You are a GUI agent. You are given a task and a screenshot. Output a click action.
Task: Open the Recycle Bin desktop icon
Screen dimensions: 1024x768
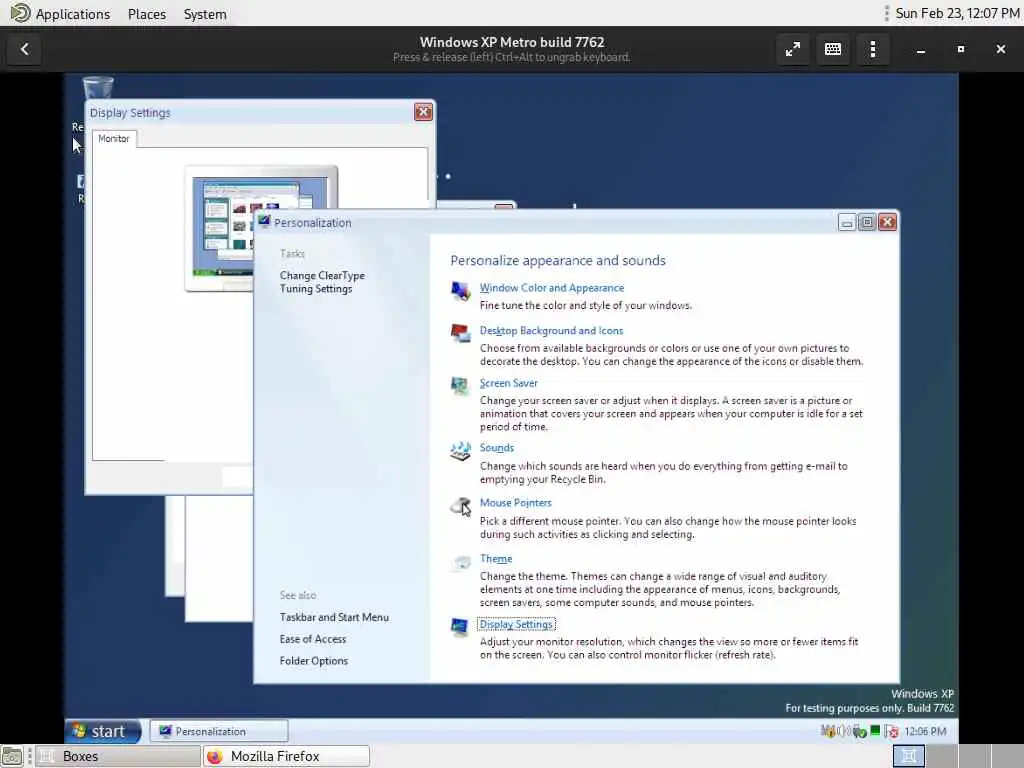pos(97,88)
